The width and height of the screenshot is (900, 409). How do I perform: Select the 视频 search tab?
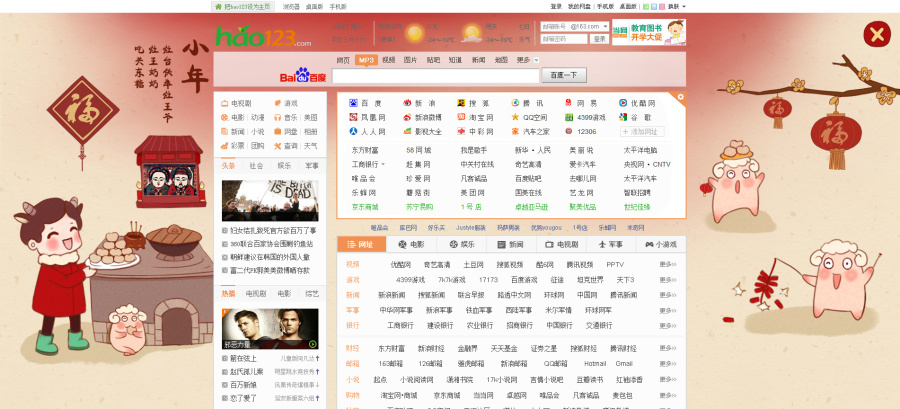[389, 60]
